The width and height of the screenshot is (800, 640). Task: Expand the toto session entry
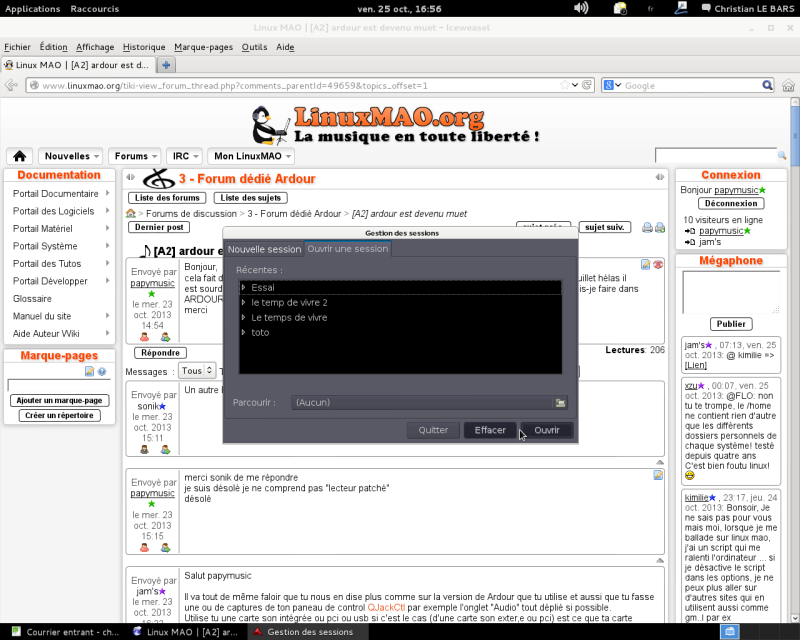(244, 332)
